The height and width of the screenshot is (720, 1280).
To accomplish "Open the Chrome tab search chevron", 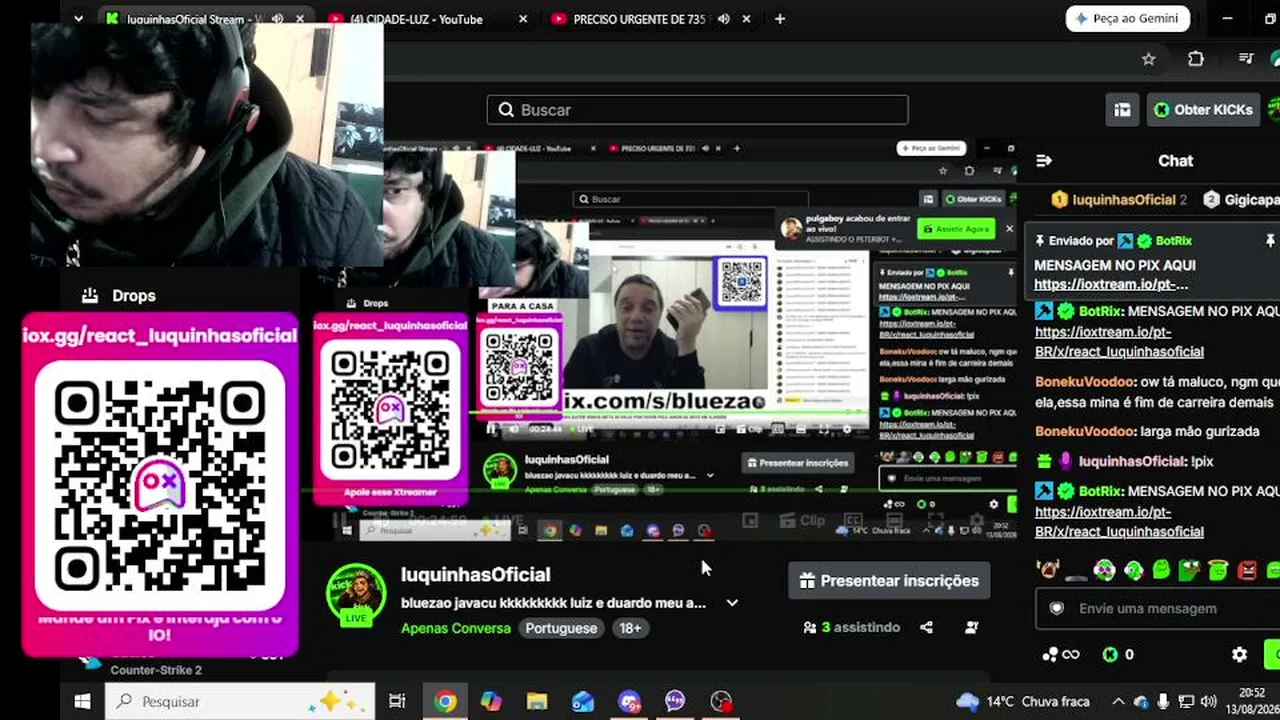I will [79, 18].
